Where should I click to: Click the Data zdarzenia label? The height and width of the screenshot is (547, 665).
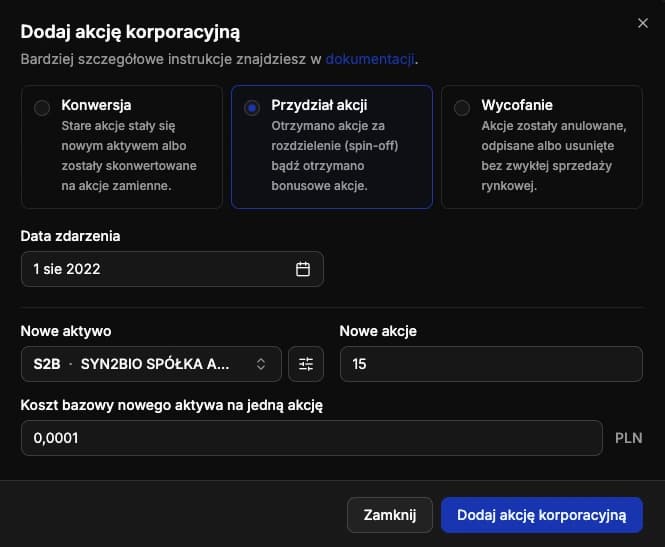[x=70, y=236]
